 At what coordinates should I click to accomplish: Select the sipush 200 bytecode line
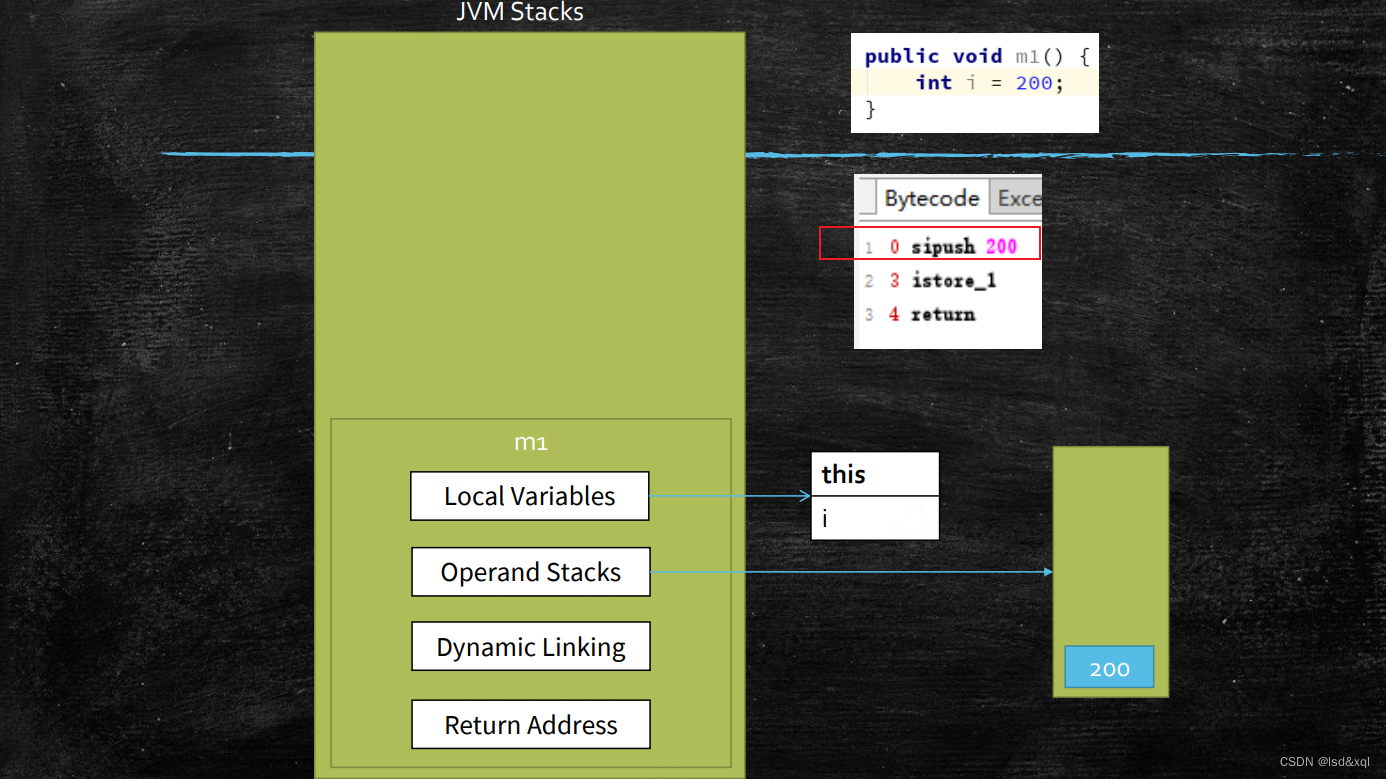pos(930,243)
